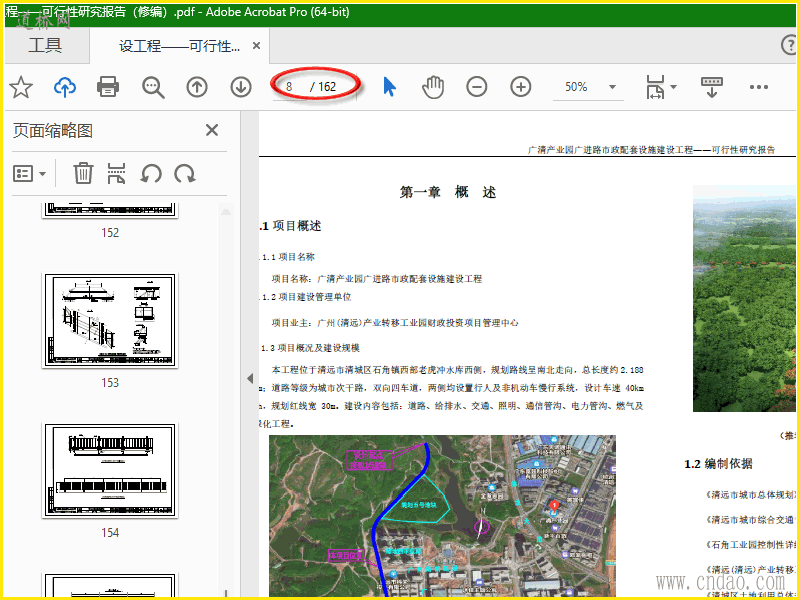The image size is (800, 600).
Task: Expand the page fit options dropdown
Action: coord(673,87)
